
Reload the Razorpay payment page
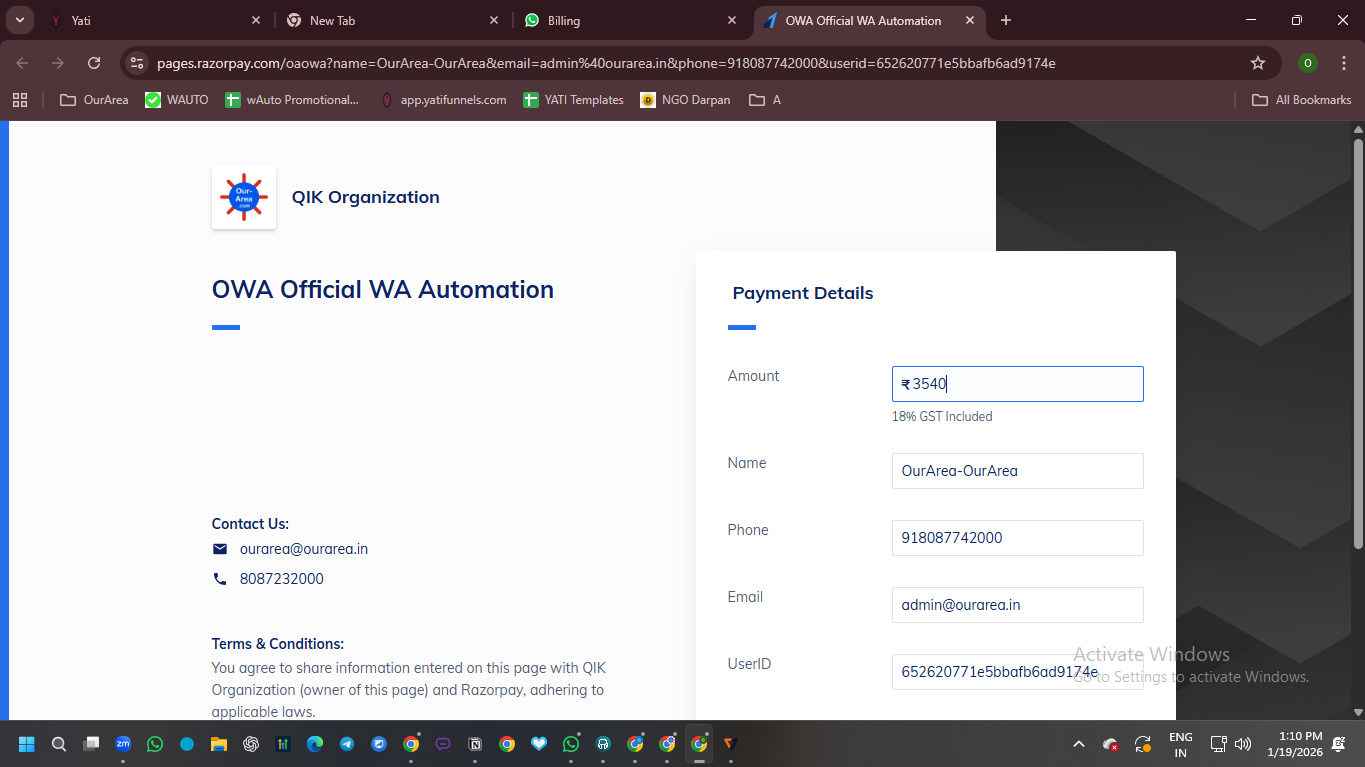pyautogui.click(x=94, y=63)
